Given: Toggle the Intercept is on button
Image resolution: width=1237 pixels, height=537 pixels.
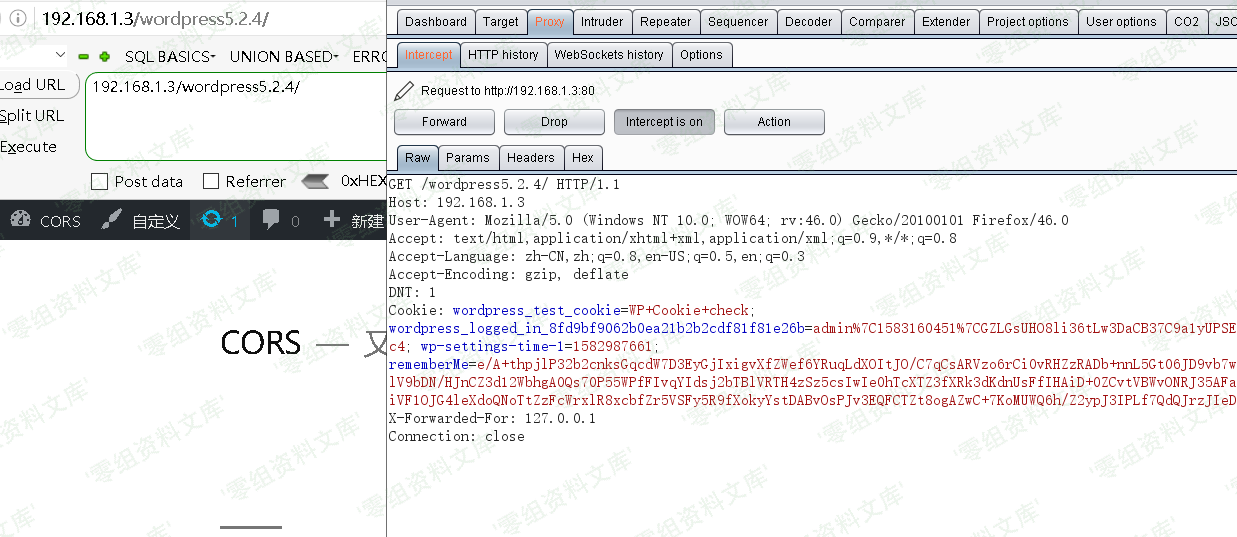Looking at the screenshot, I should 664,122.
